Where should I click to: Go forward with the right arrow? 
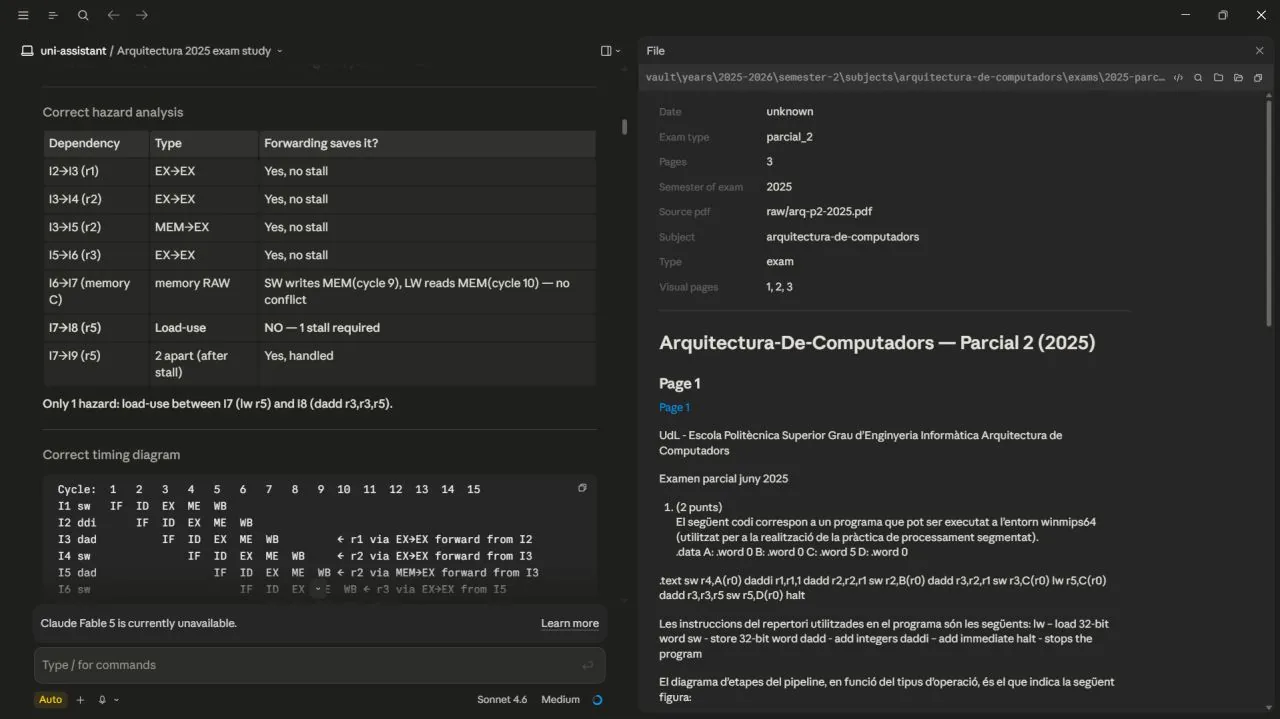[x=142, y=16]
